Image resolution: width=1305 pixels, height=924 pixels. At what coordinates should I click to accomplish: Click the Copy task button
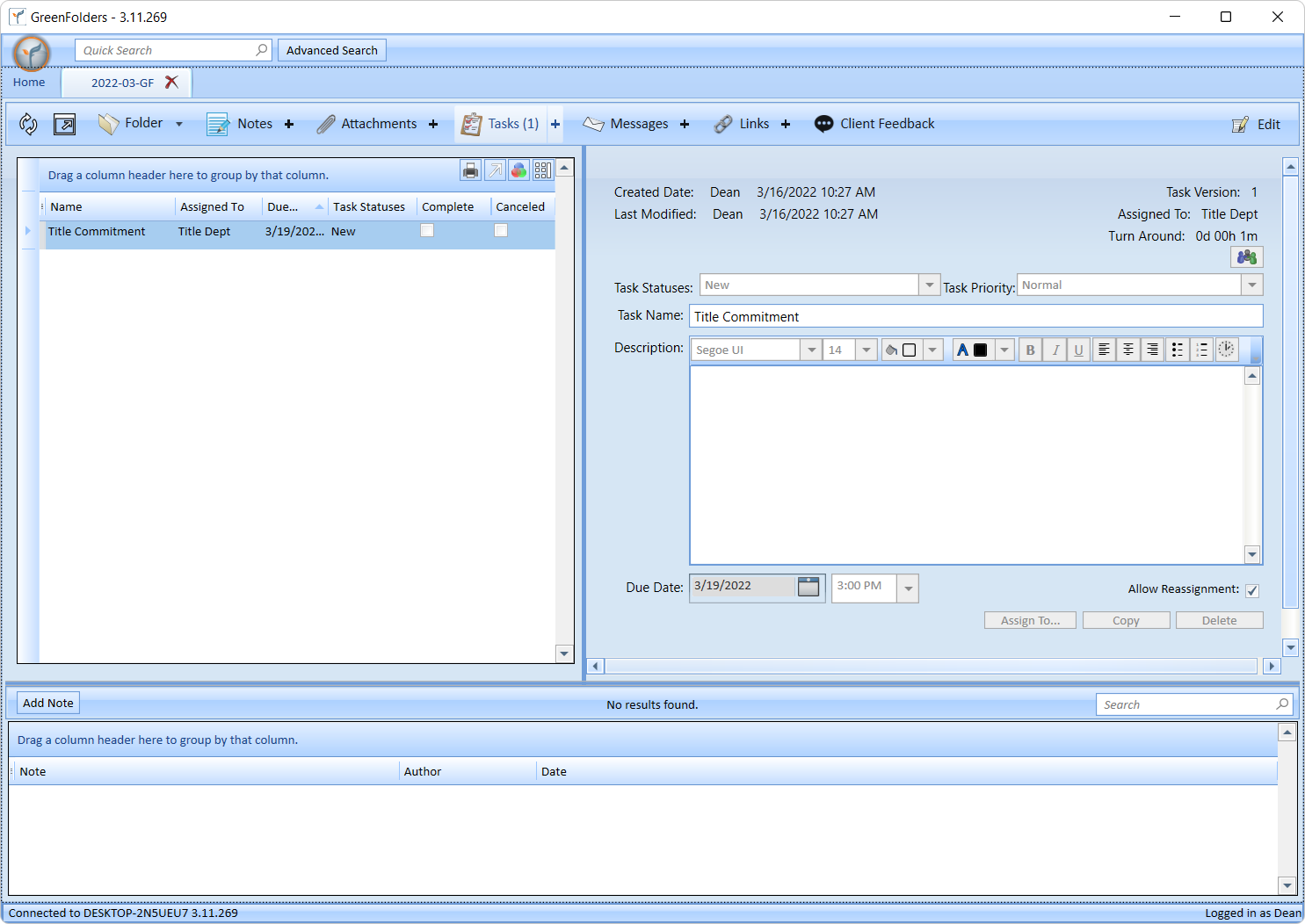[x=1126, y=620]
